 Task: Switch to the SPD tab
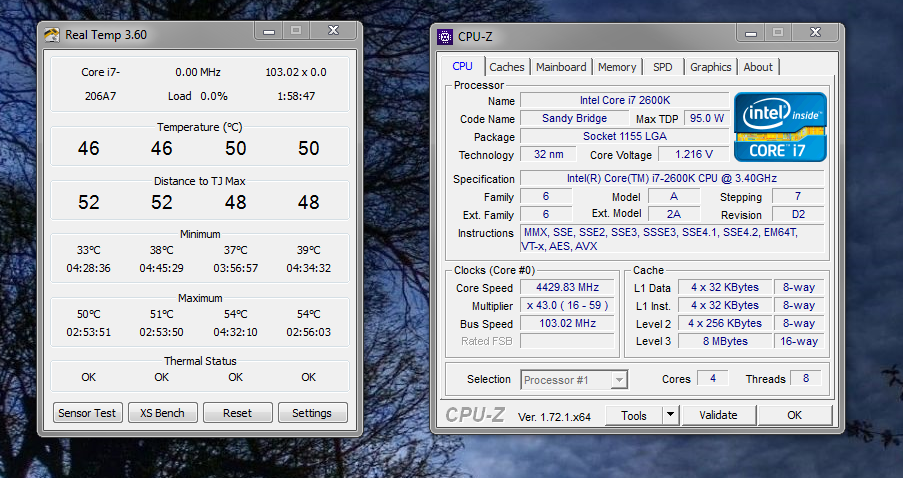click(662, 67)
